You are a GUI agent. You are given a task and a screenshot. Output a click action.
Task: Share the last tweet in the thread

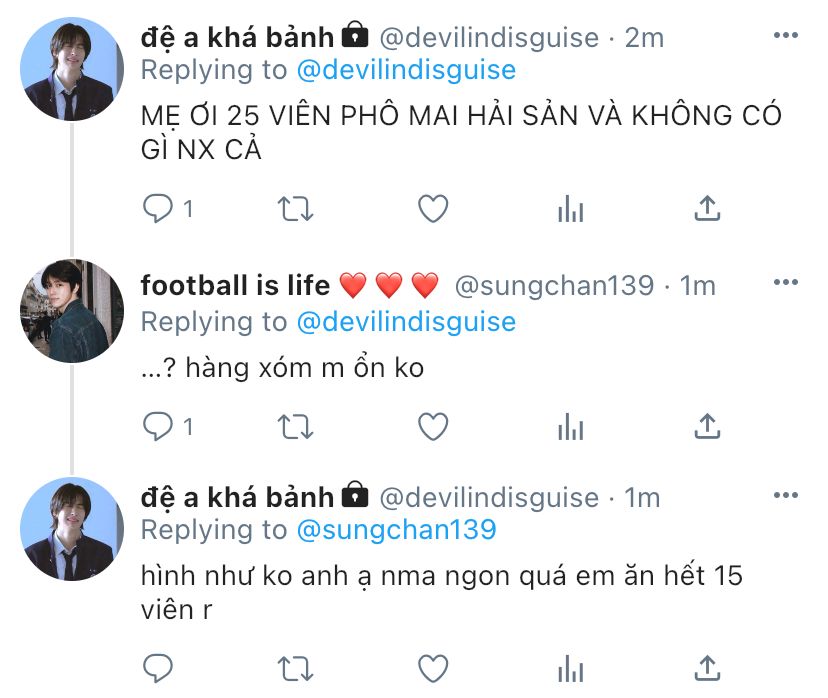coord(707,668)
